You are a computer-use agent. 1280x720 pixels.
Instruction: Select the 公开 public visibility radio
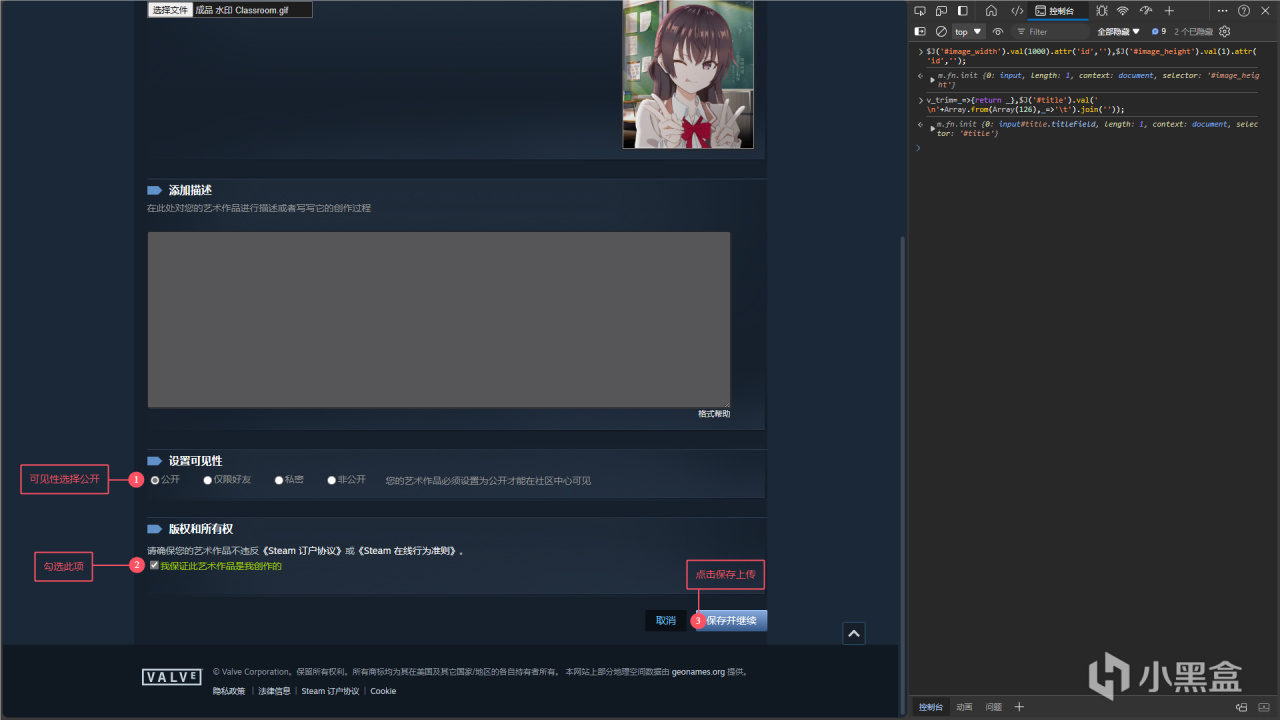155,480
